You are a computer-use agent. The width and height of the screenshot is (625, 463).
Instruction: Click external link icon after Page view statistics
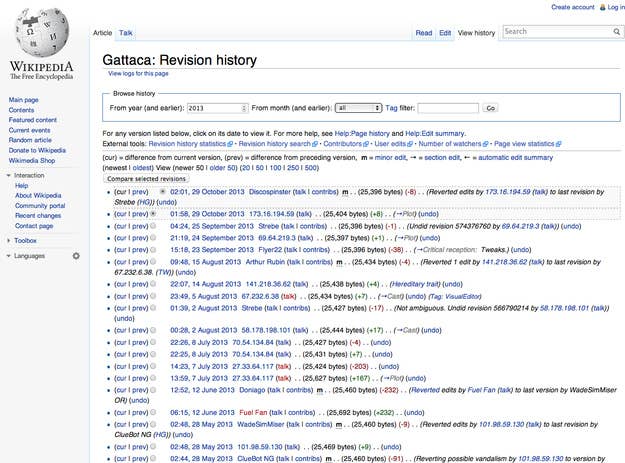click(x=558, y=144)
